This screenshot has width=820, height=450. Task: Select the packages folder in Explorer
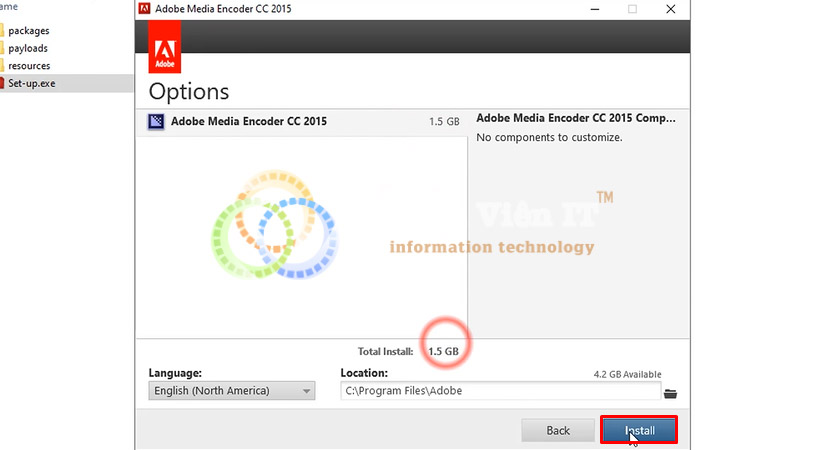29,30
